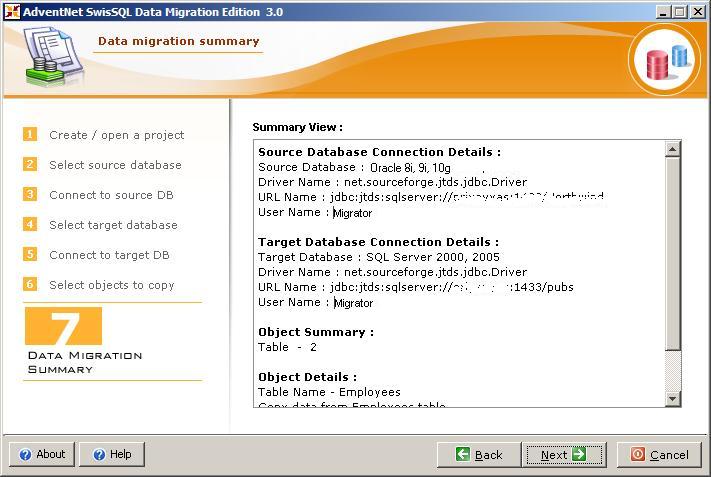The image size is (711, 477).
Task: Open Help for this wizard
Action: pyautogui.click(x=112, y=454)
